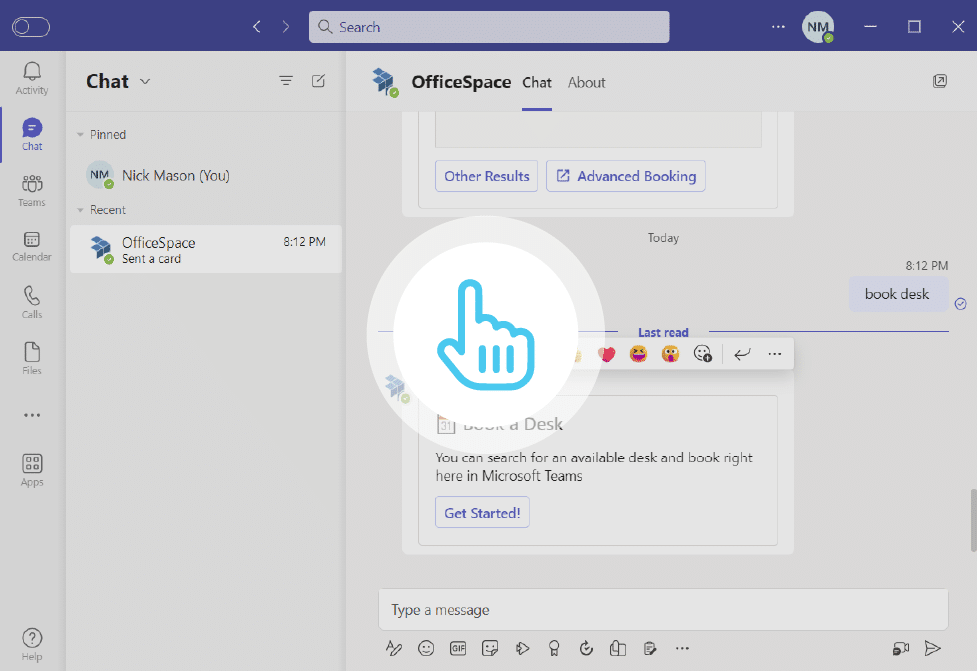
Task: Open the Emoji picker below the message box
Action: (426, 648)
